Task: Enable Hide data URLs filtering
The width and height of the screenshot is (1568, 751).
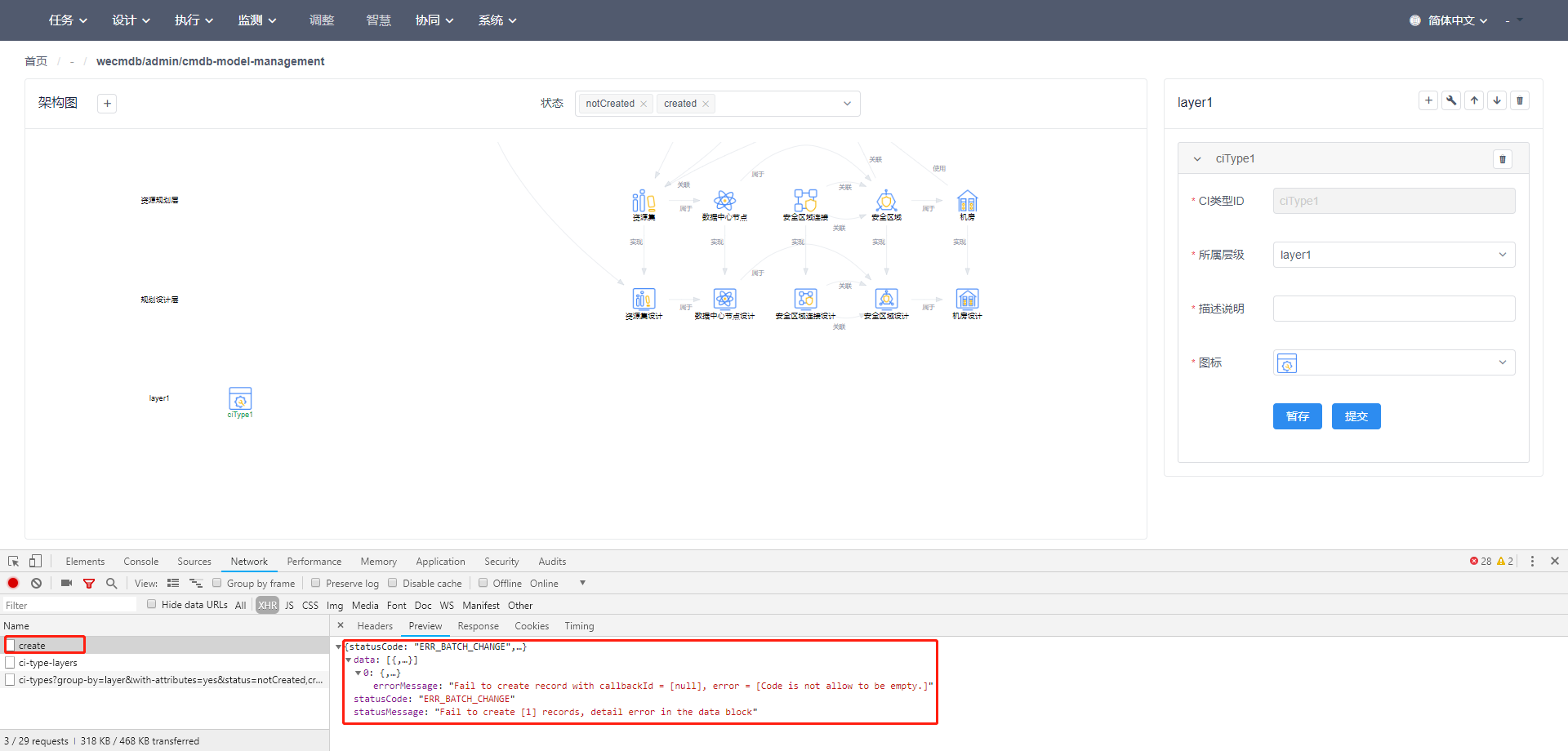Action: coord(151,604)
